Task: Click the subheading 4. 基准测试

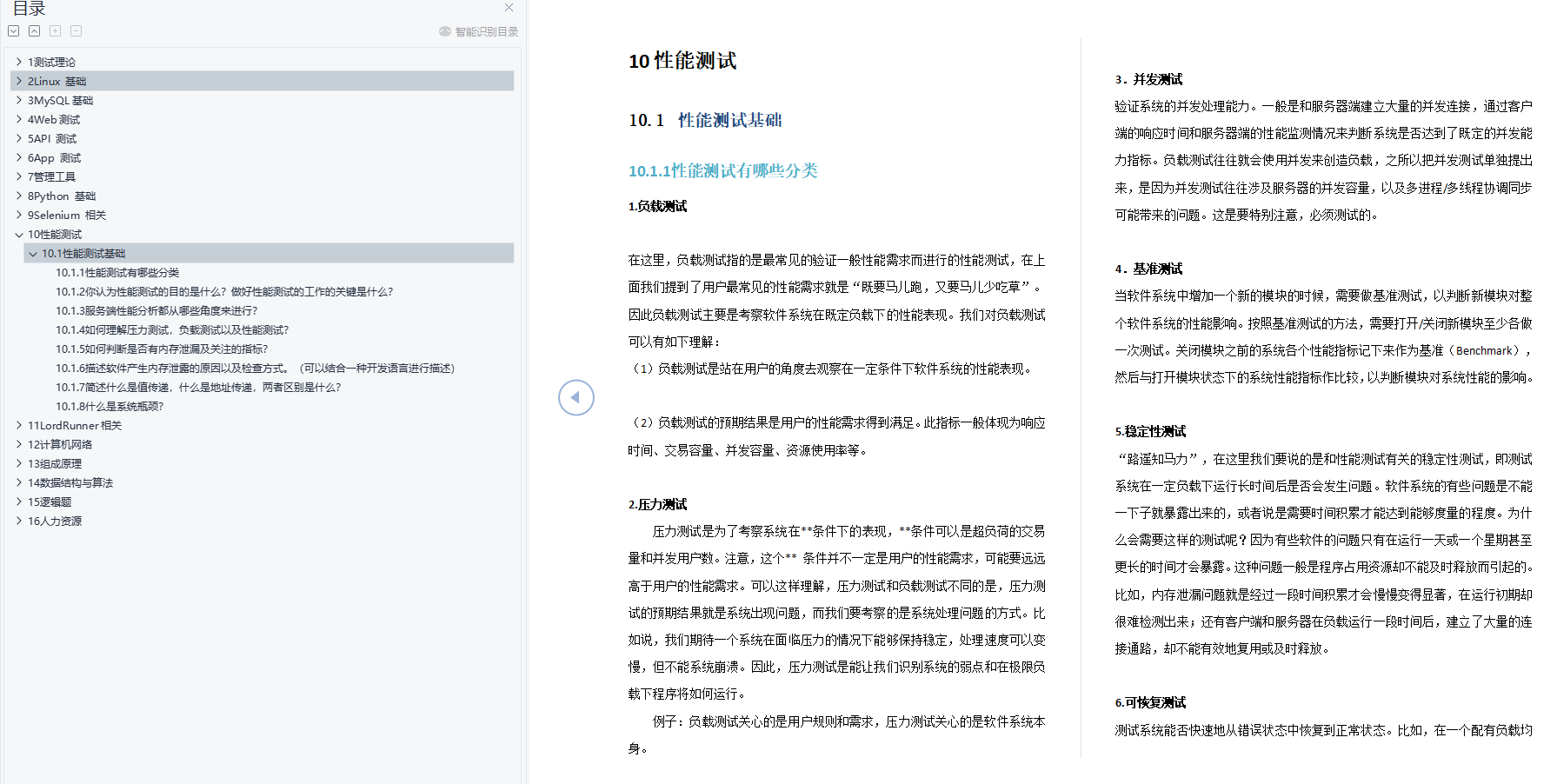Action: coord(1148,269)
